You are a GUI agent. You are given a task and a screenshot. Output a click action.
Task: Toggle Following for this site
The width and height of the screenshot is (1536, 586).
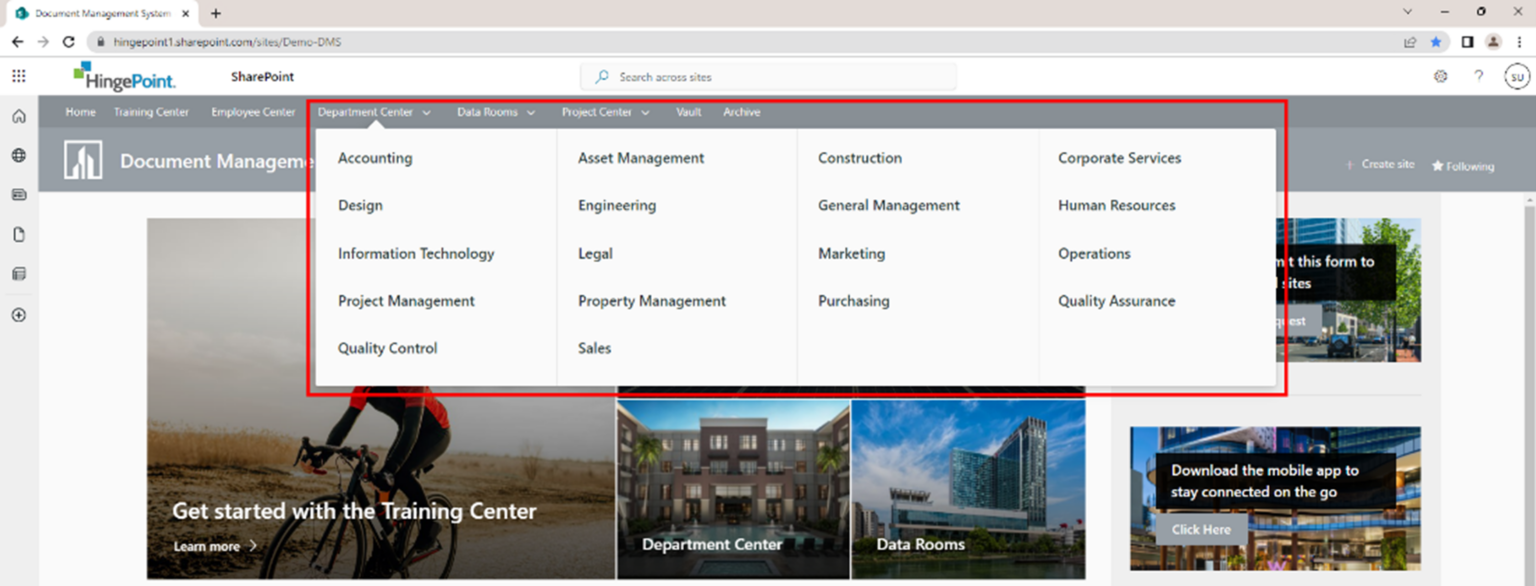click(x=1462, y=167)
